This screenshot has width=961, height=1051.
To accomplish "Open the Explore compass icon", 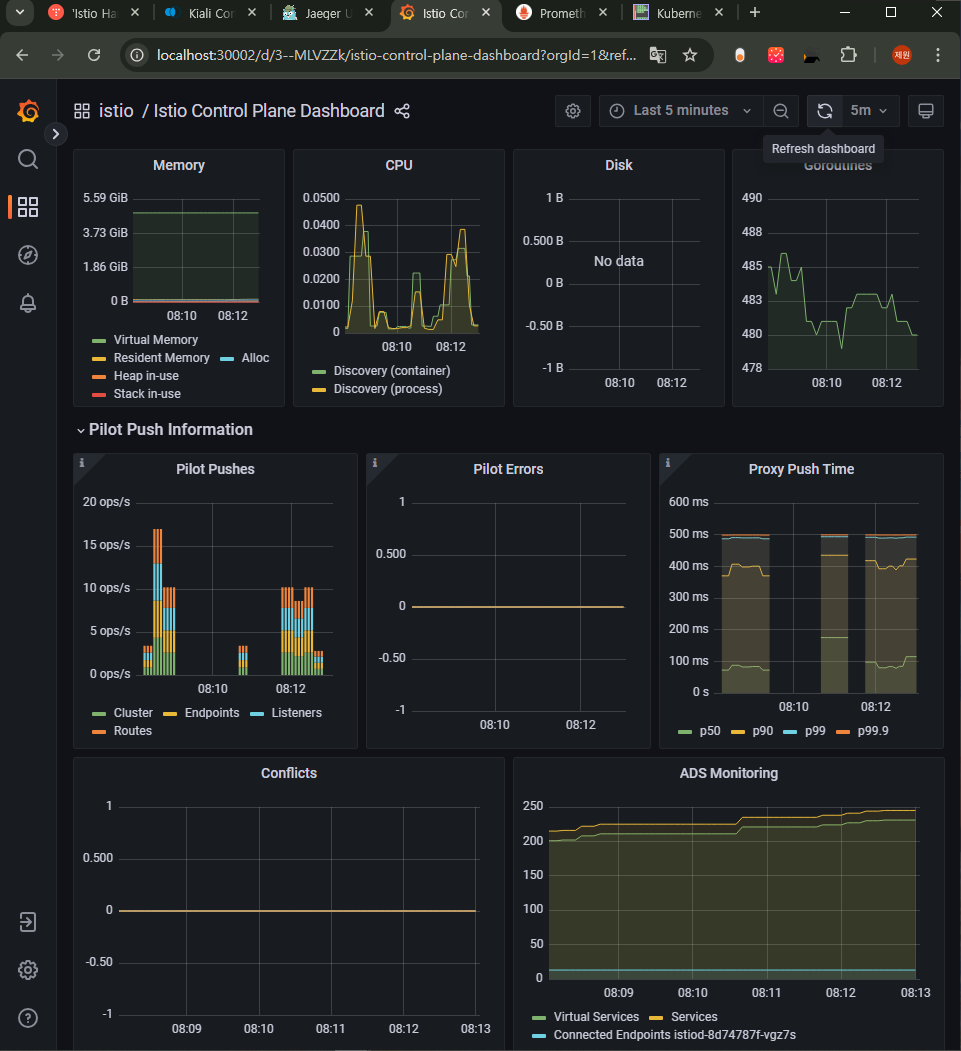I will coord(27,255).
